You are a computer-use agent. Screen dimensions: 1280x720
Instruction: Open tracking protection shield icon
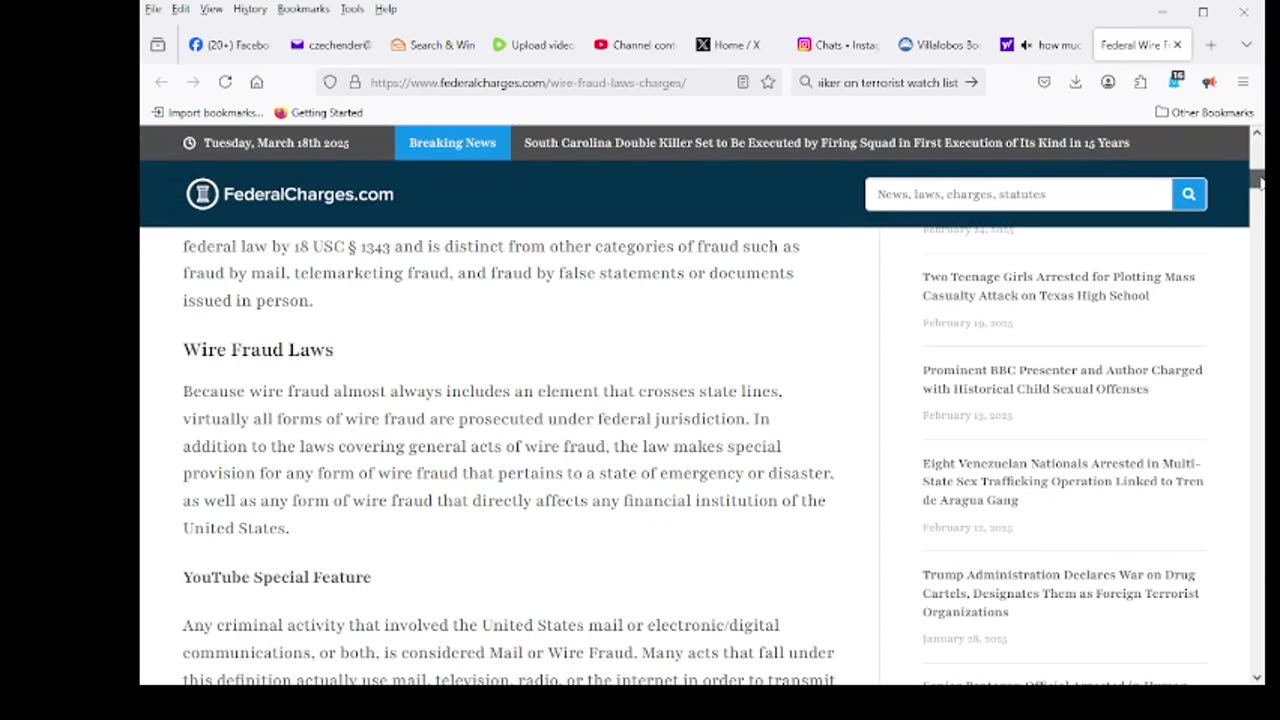click(x=330, y=82)
